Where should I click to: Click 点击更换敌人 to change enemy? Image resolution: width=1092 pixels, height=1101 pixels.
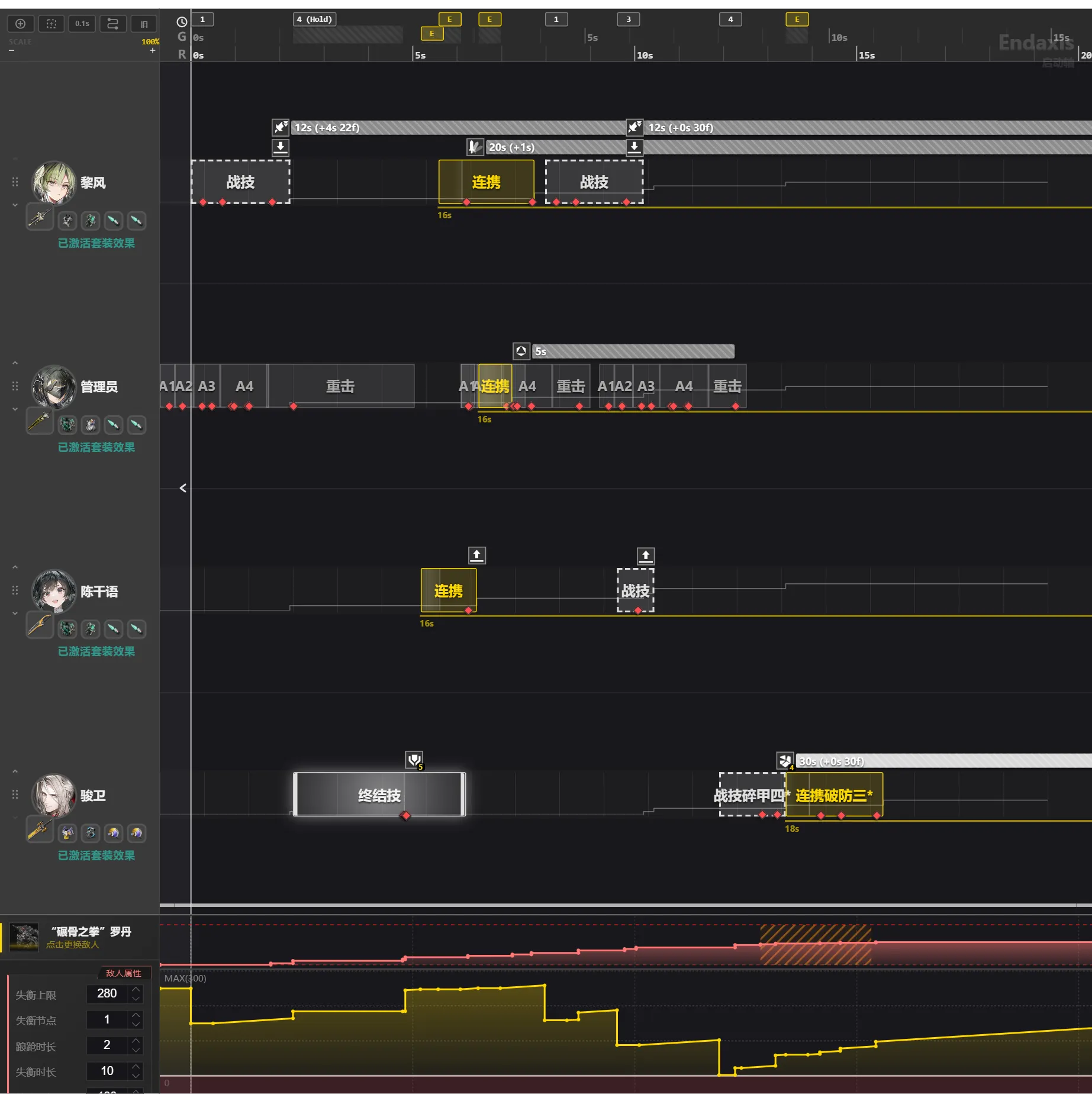(x=73, y=945)
